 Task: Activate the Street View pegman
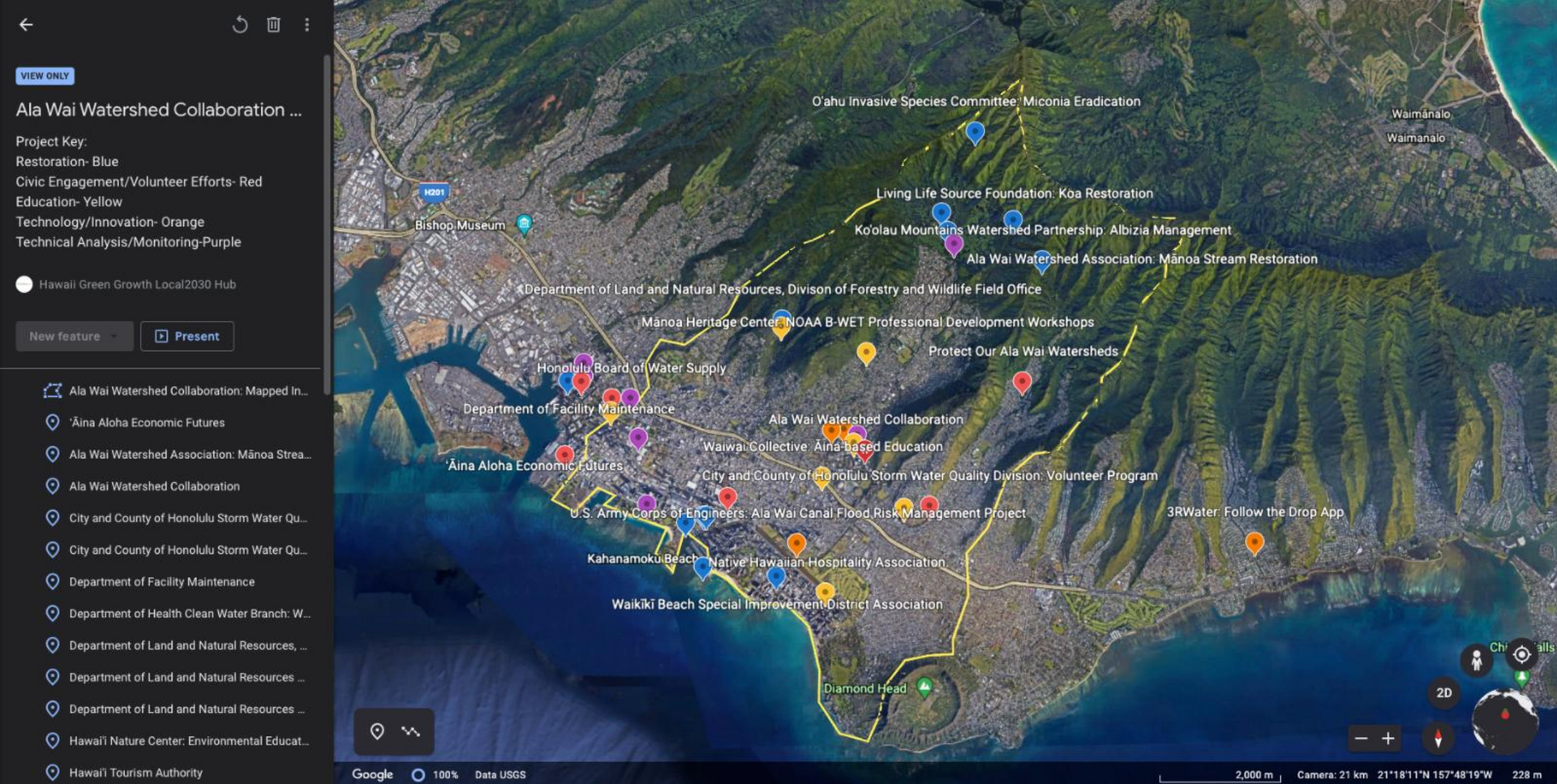pos(1476,660)
